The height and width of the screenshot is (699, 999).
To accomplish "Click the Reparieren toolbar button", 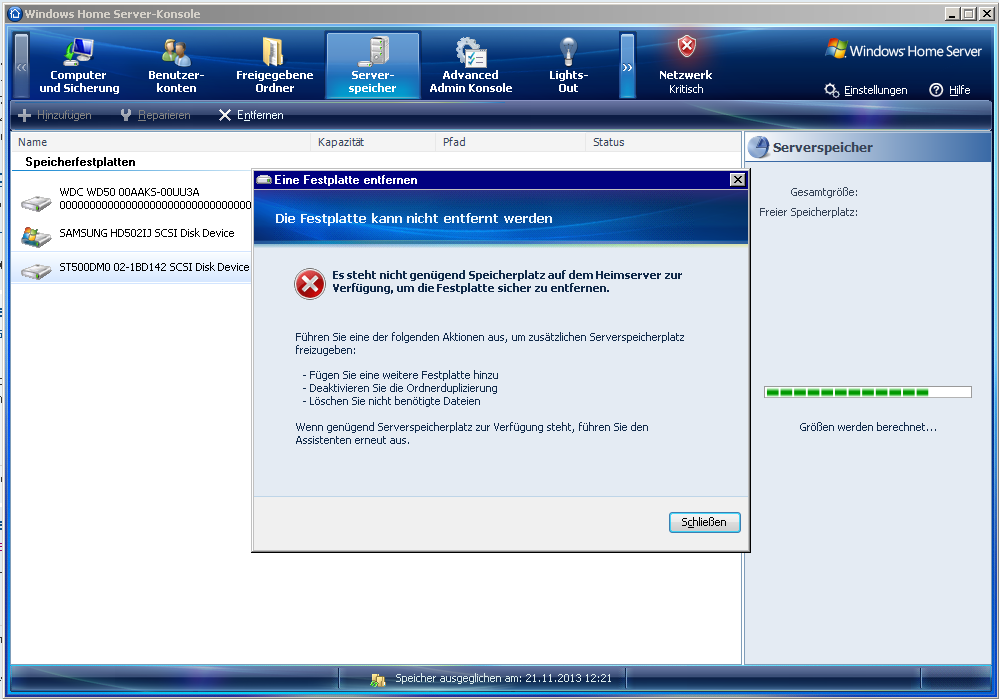I will coord(155,115).
